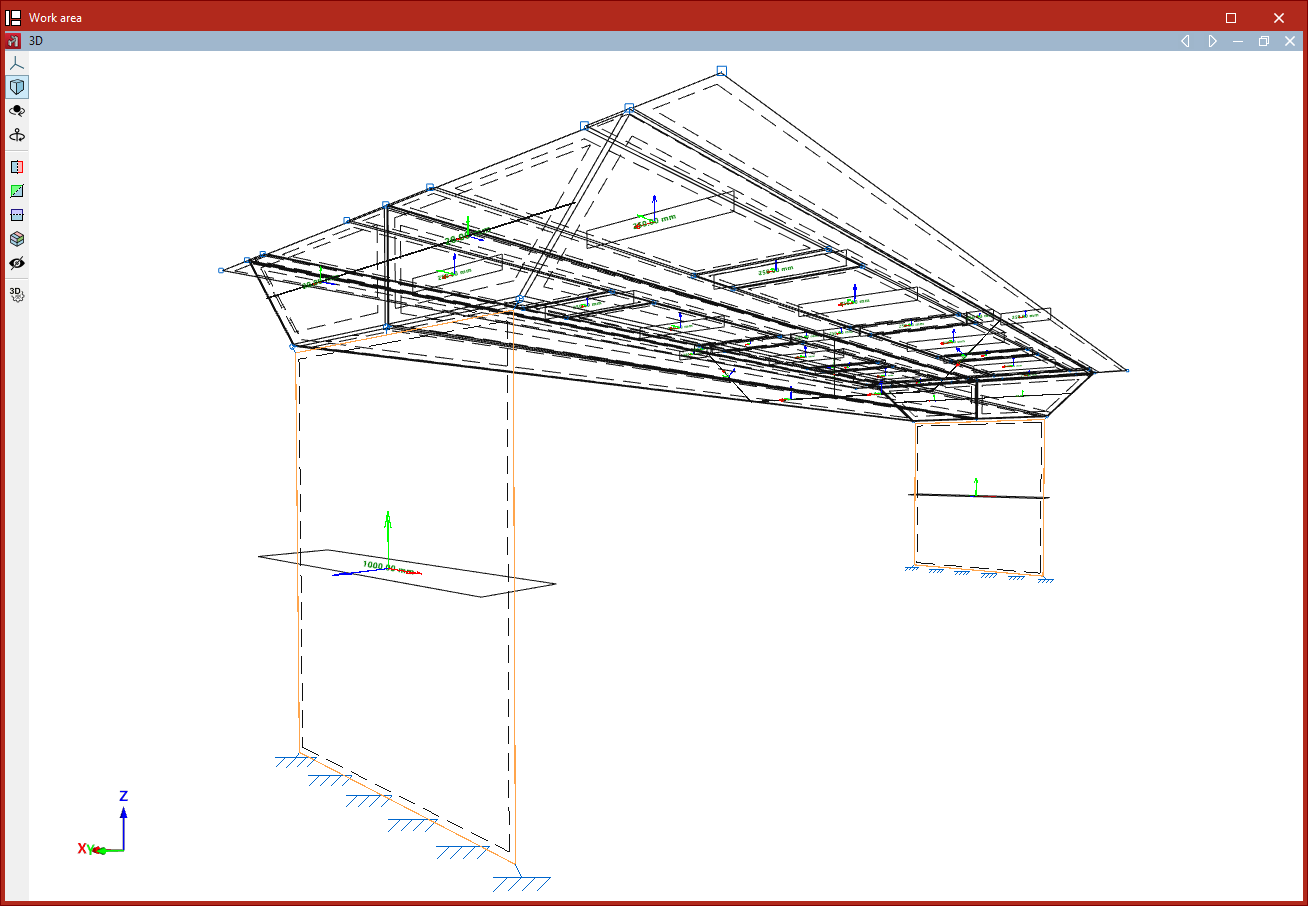
Task: Select the rotate-around-vertical-axis tool
Action: click(17, 135)
